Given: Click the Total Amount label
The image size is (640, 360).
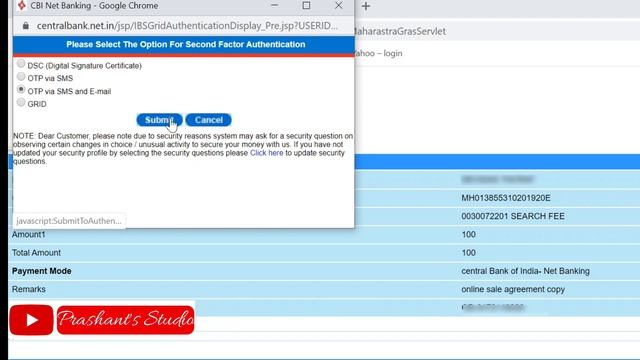Looking at the screenshot, I should pyautogui.click(x=36, y=253).
